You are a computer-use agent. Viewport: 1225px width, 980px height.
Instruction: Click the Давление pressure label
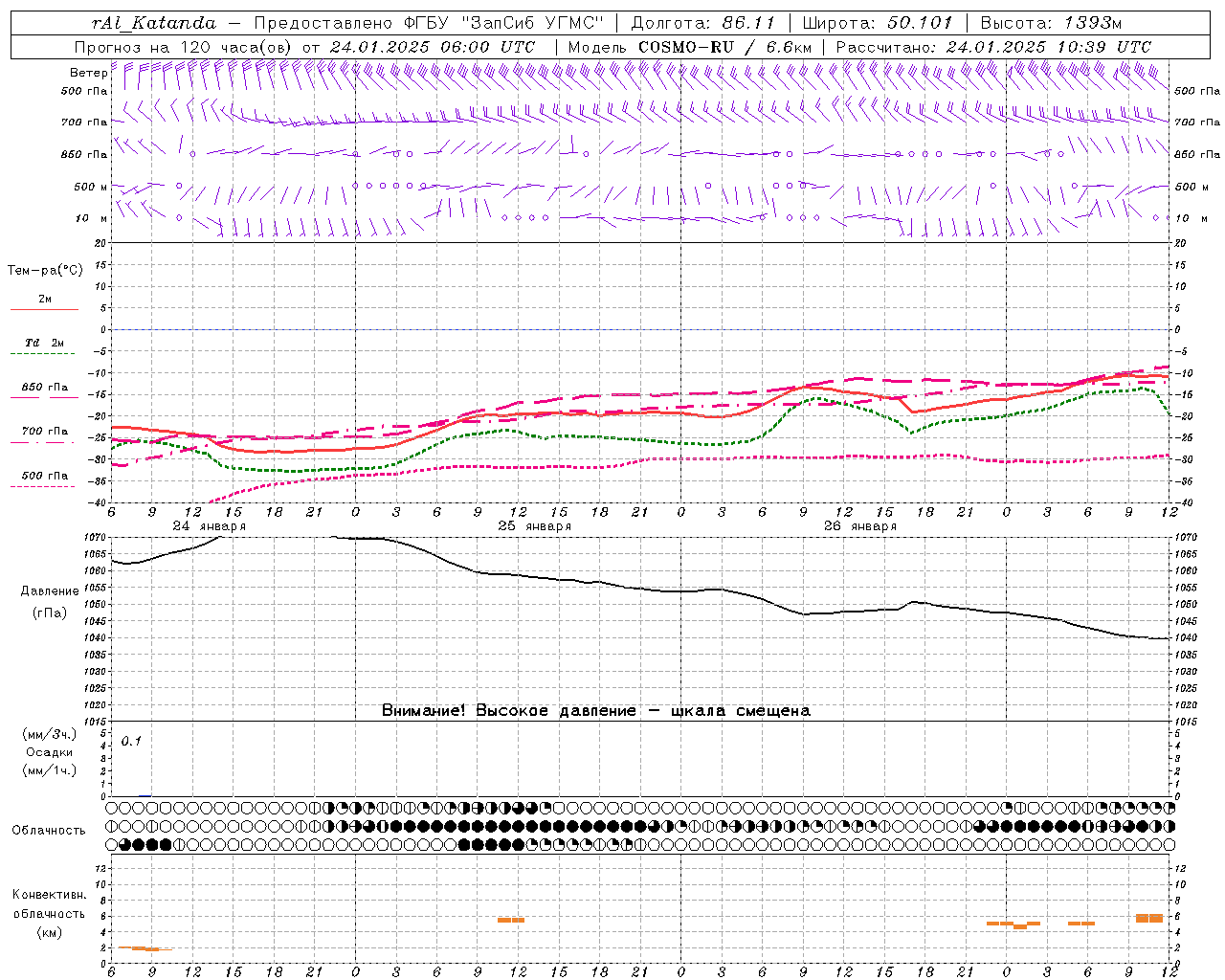tap(50, 591)
